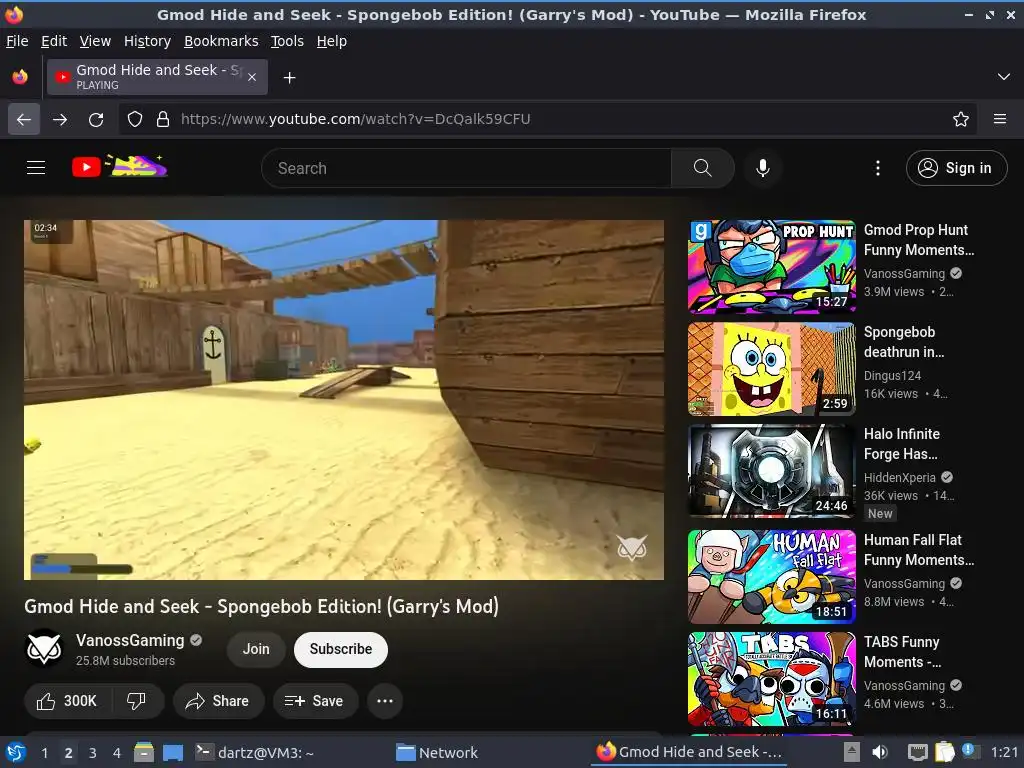Image resolution: width=1024 pixels, height=768 pixels.
Task: Close the Gmod Hide and Seek tab
Action: tap(252, 77)
